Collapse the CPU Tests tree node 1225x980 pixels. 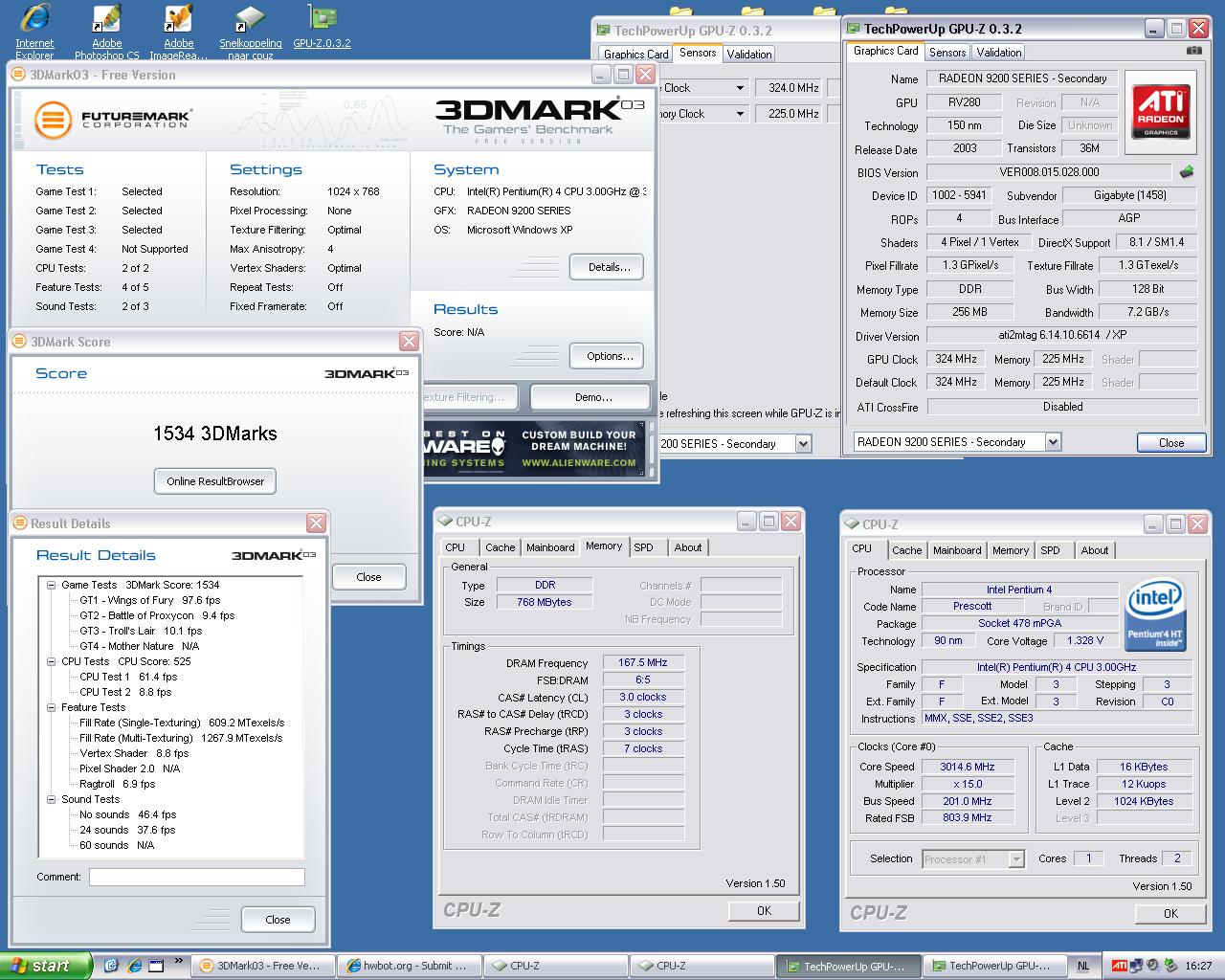[x=52, y=661]
